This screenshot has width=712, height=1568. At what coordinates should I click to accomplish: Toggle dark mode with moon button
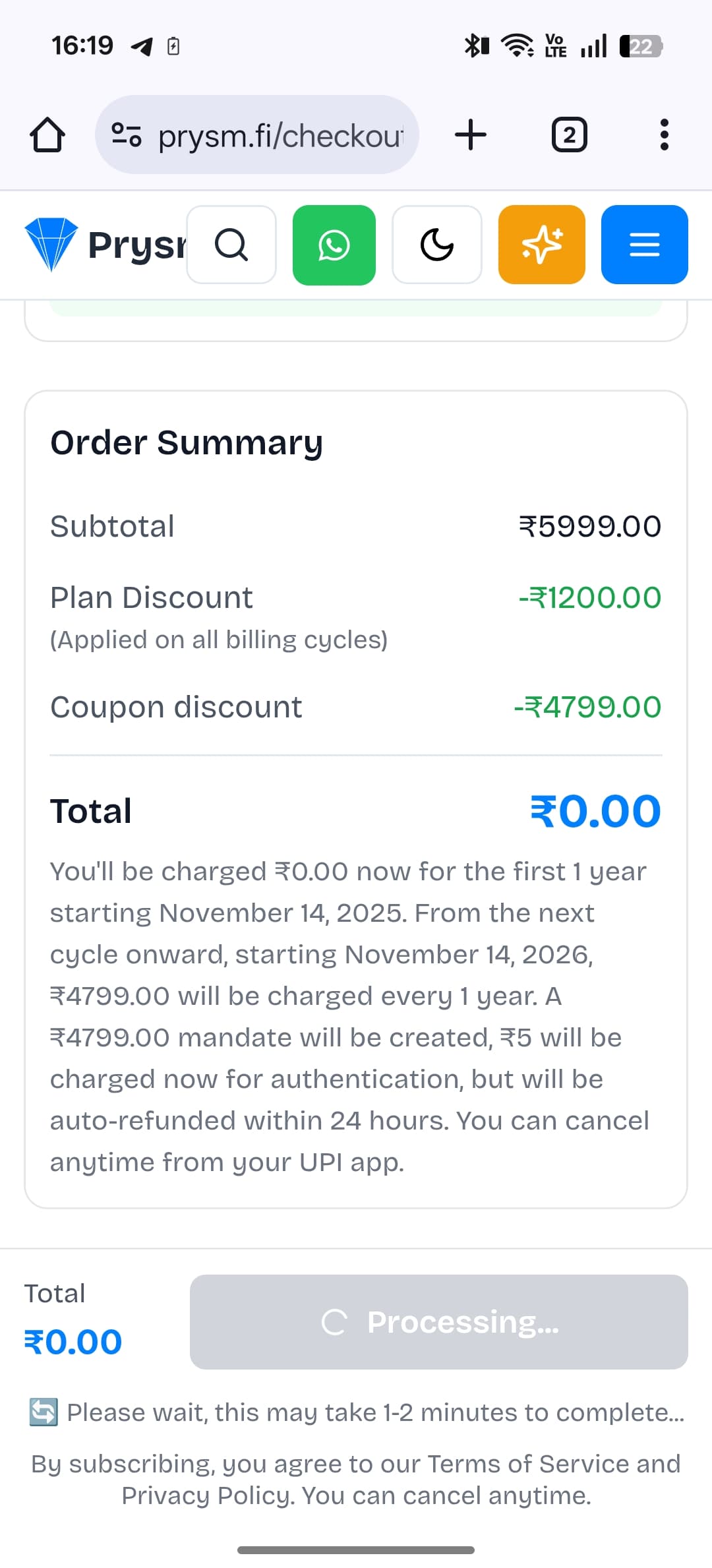click(x=437, y=245)
